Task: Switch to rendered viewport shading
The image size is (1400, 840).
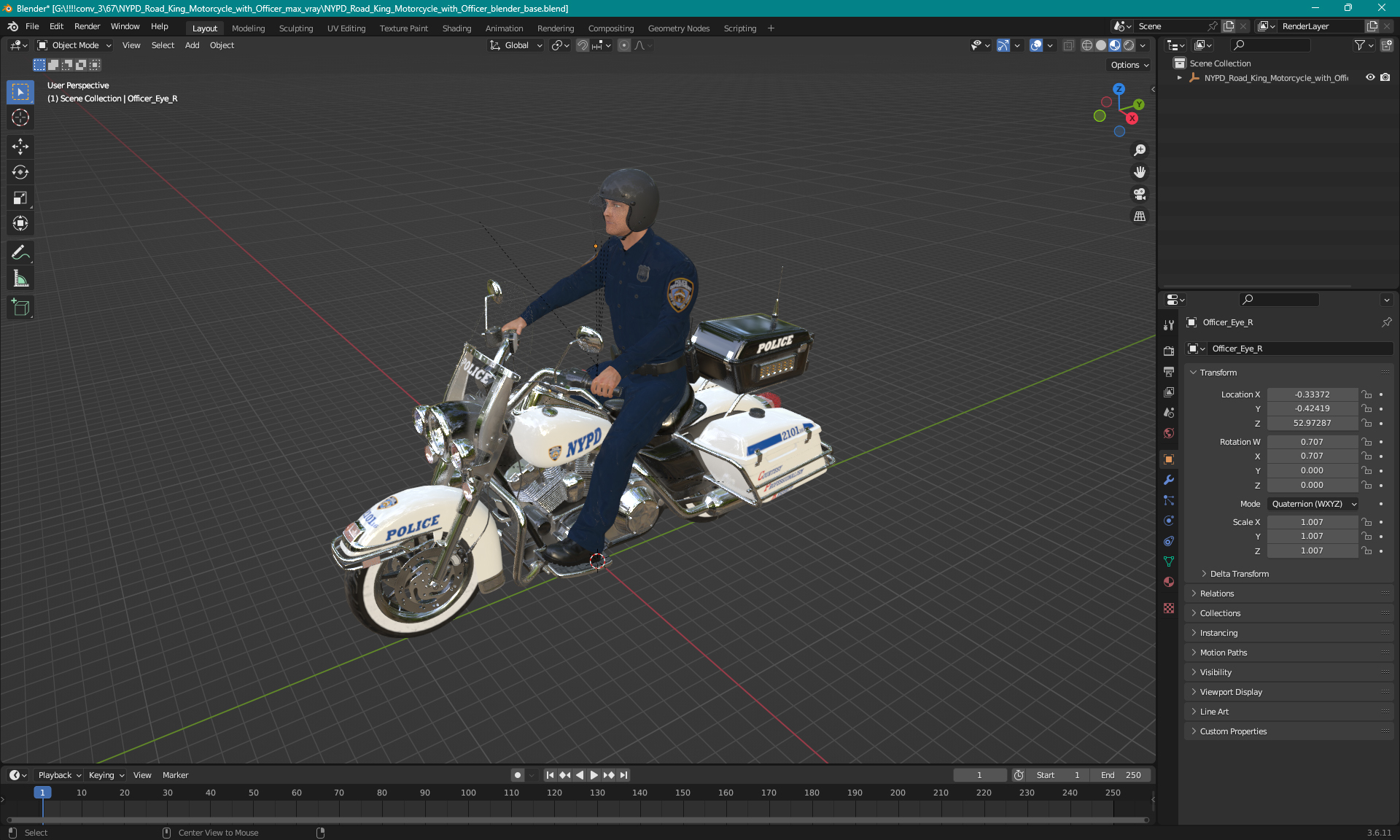Action: tap(1129, 45)
